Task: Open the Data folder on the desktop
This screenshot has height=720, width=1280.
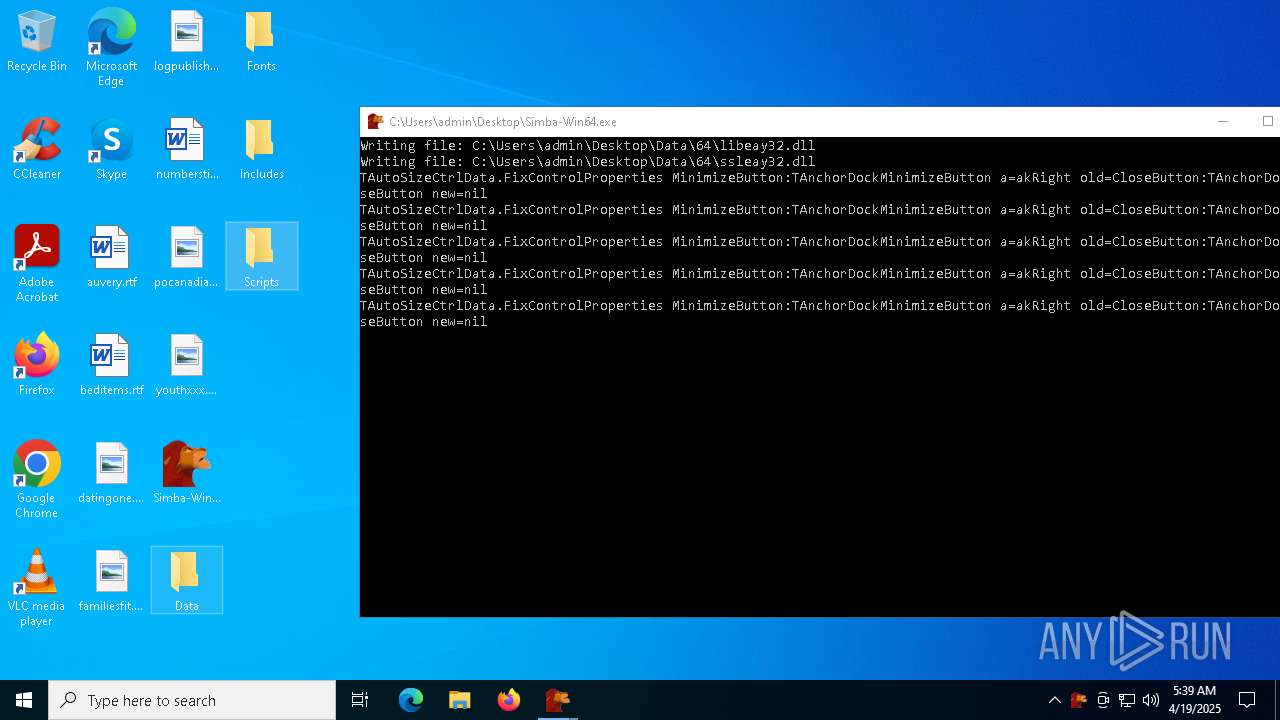Action: pyautogui.click(x=186, y=581)
